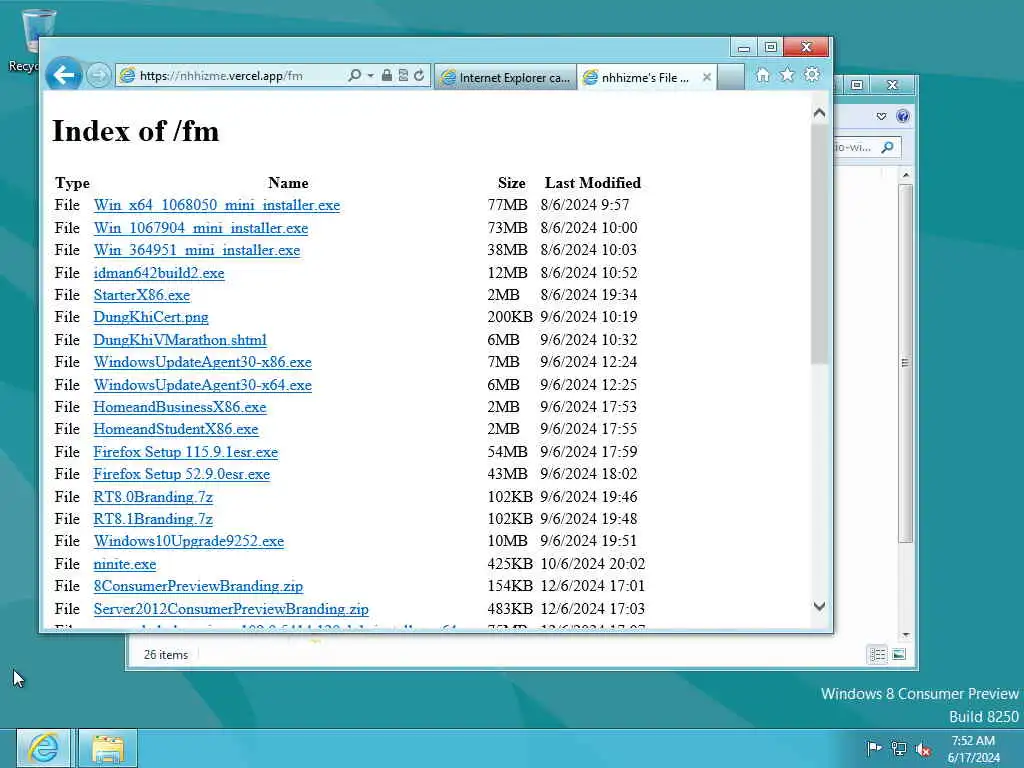This screenshot has width=1024, height=768.
Task: Click the 'Size' column header
Action: pyautogui.click(x=511, y=184)
